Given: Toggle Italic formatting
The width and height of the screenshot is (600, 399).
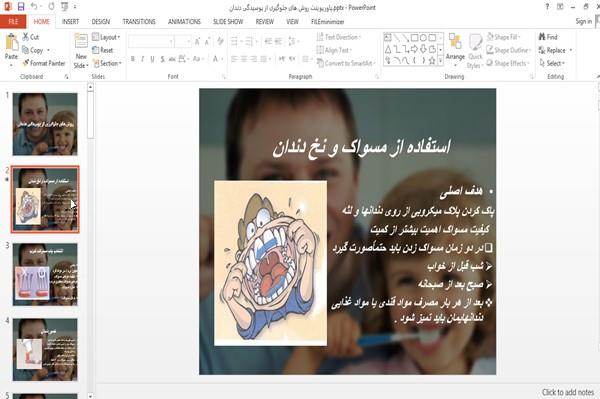Looking at the screenshot, I should (x=142, y=59).
